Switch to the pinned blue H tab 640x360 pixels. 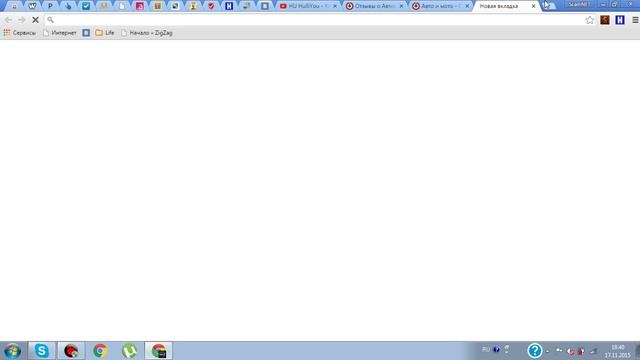(229, 6)
